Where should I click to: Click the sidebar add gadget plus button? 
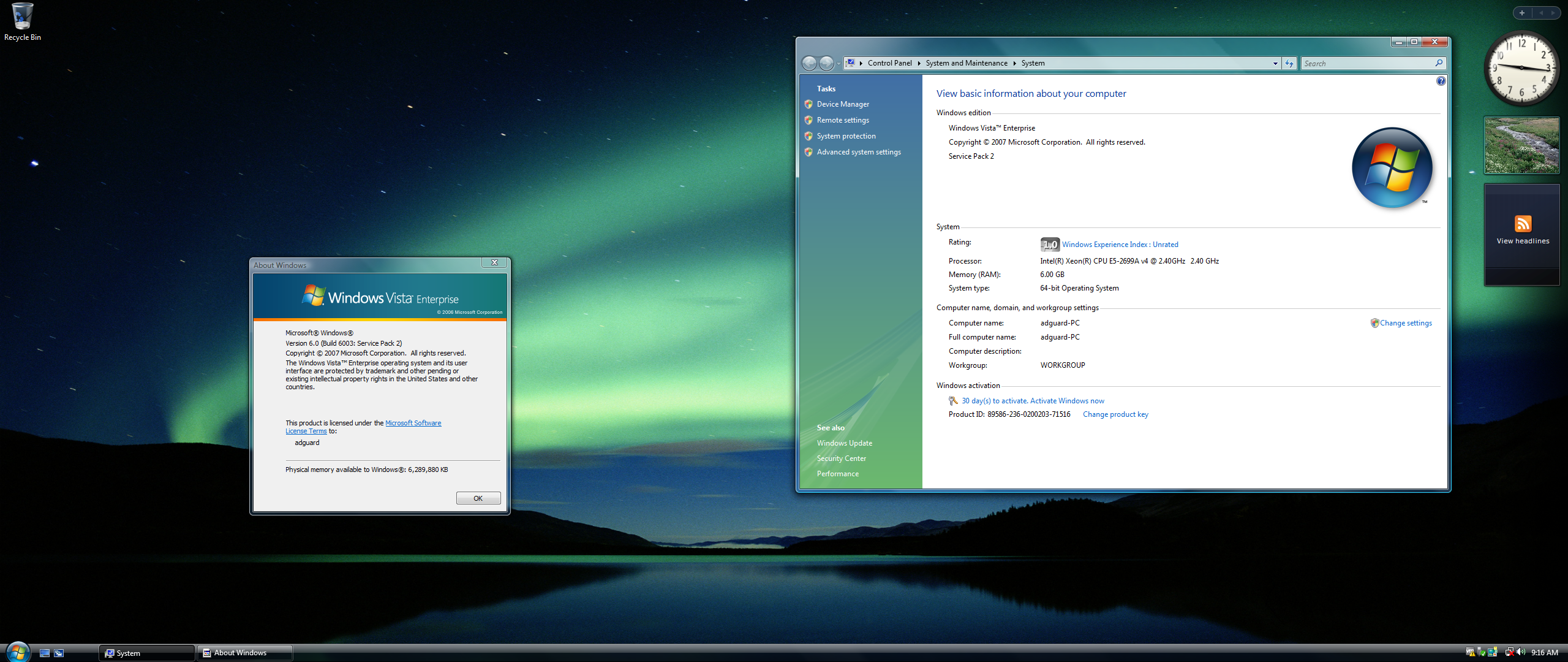coord(1521,13)
